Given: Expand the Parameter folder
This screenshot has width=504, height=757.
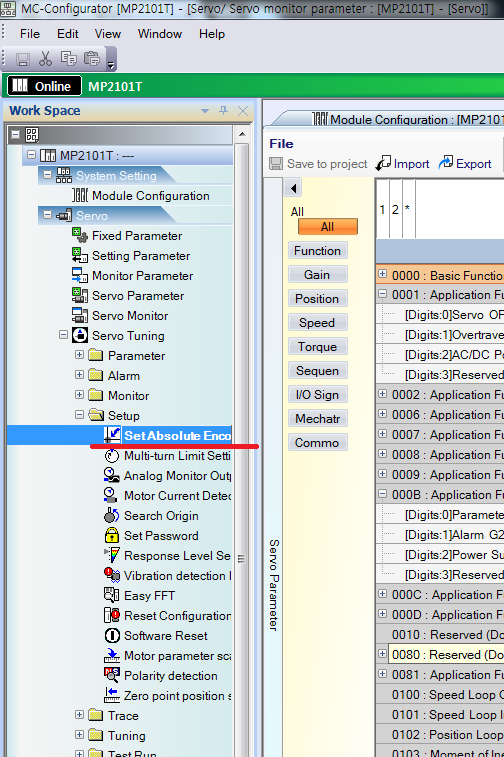Looking at the screenshot, I should (79, 354).
